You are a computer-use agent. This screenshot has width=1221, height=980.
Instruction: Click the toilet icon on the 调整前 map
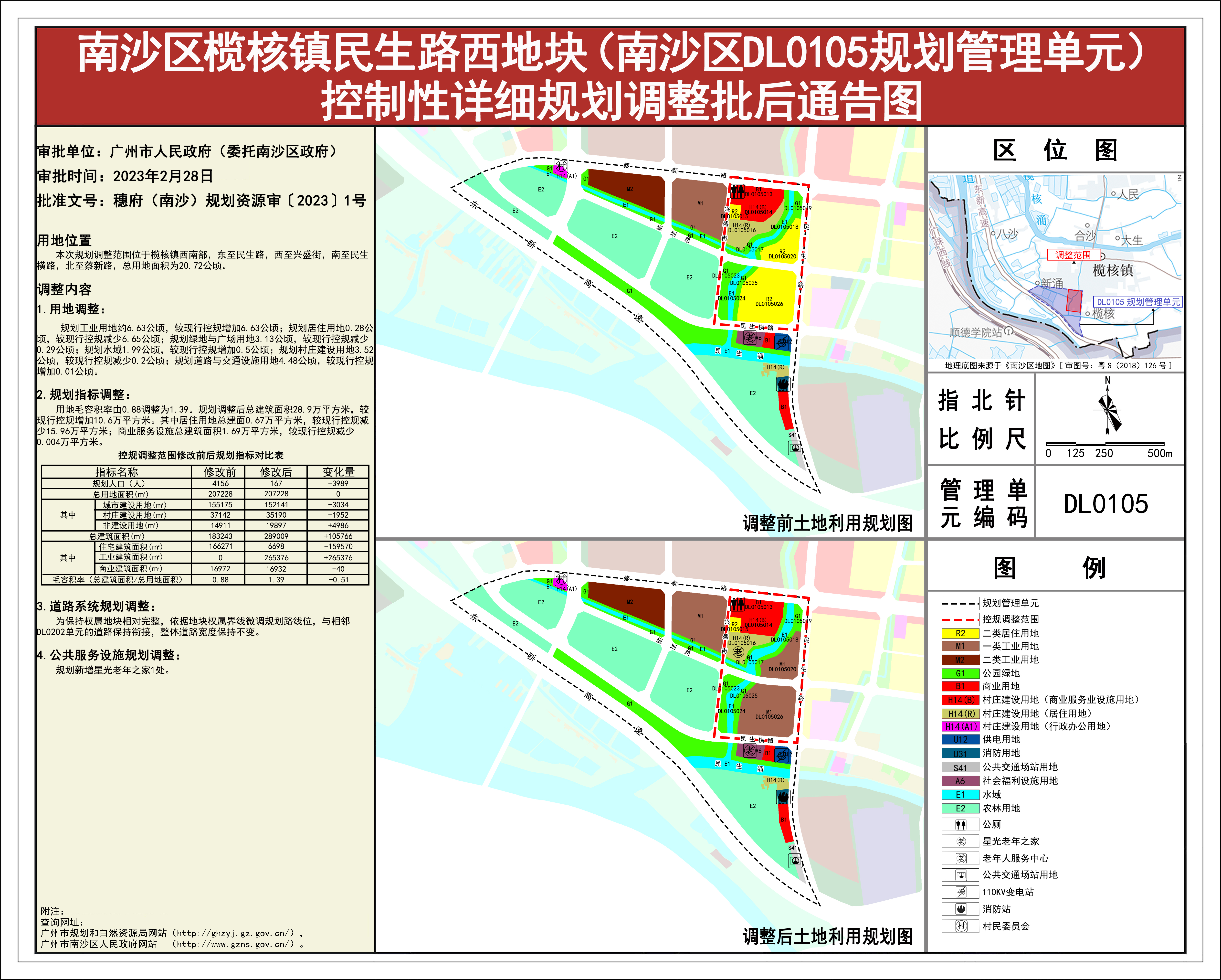point(737,191)
